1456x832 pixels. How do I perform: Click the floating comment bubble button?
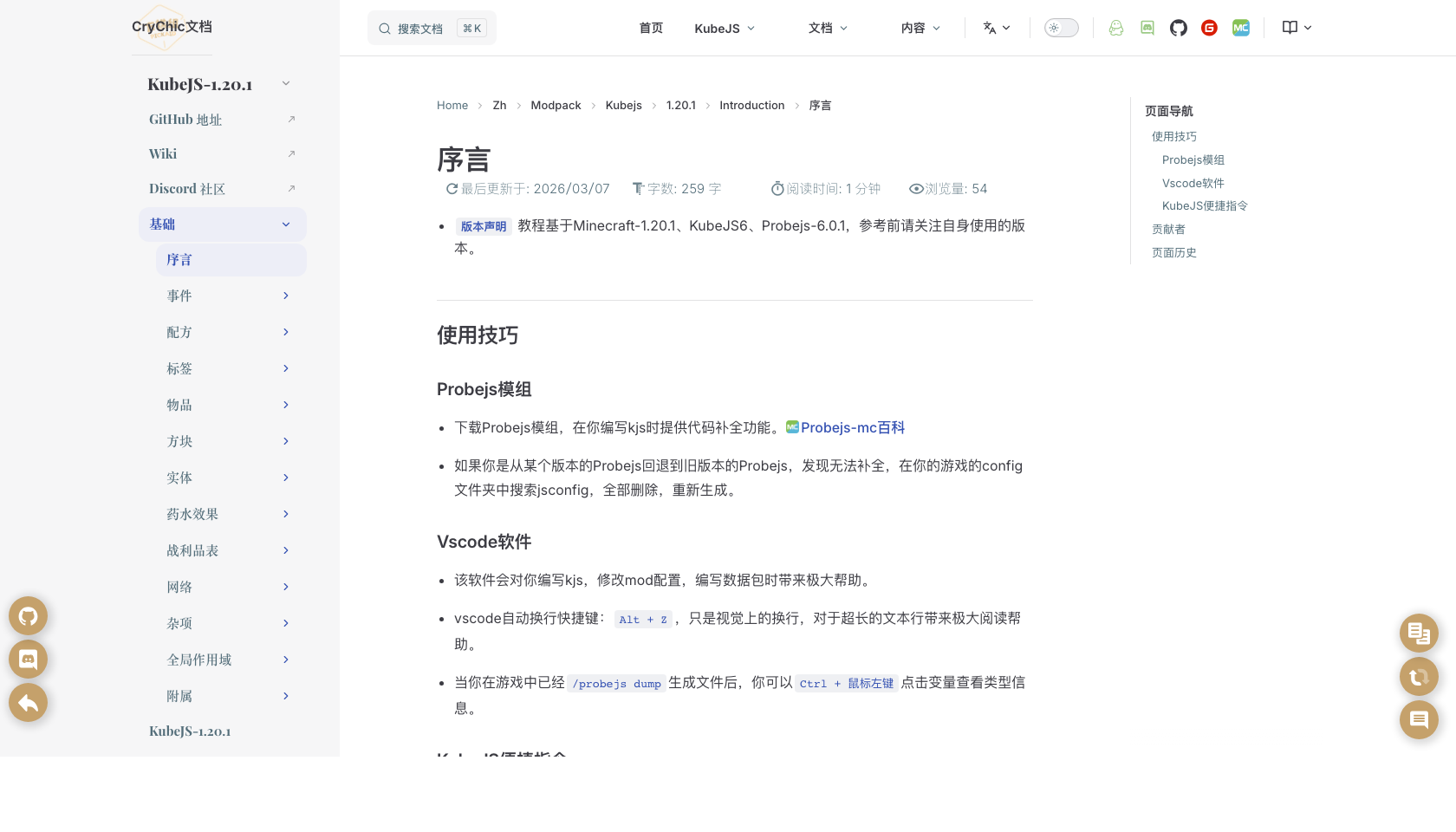click(x=1419, y=719)
